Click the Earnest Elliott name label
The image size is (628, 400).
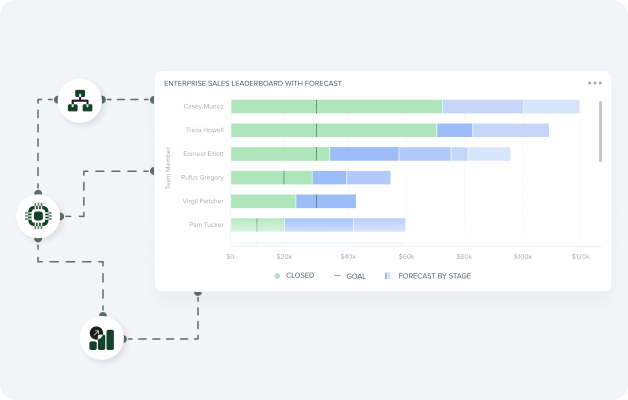[203, 154]
